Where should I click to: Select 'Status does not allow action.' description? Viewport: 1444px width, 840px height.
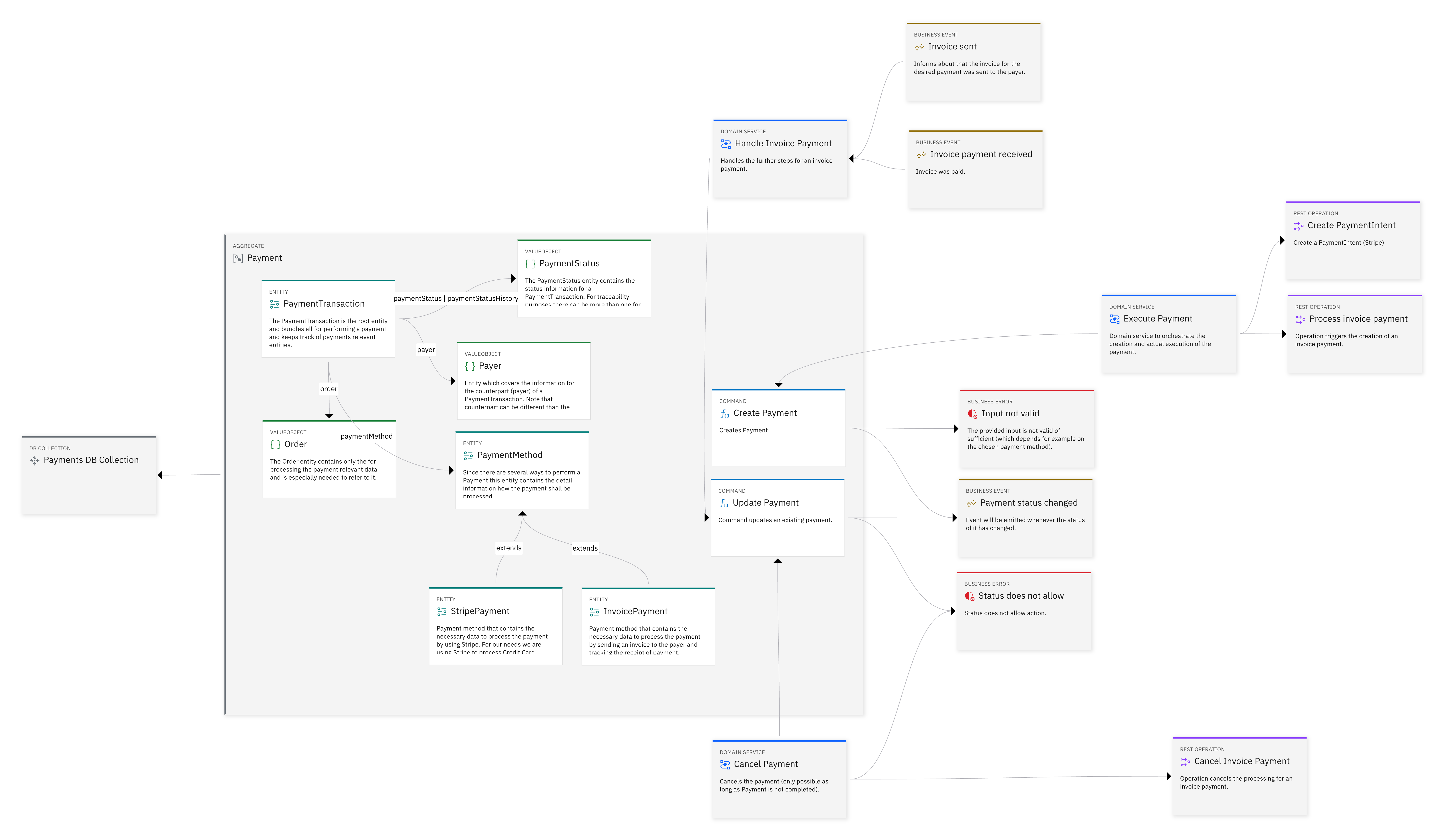(1005, 613)
